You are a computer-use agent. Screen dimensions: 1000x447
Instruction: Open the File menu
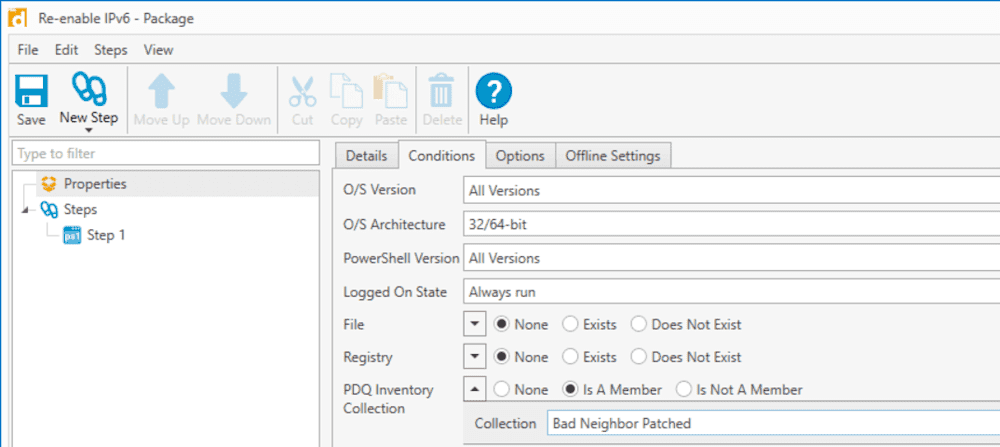pyautogui.click(x=27, y=50)
